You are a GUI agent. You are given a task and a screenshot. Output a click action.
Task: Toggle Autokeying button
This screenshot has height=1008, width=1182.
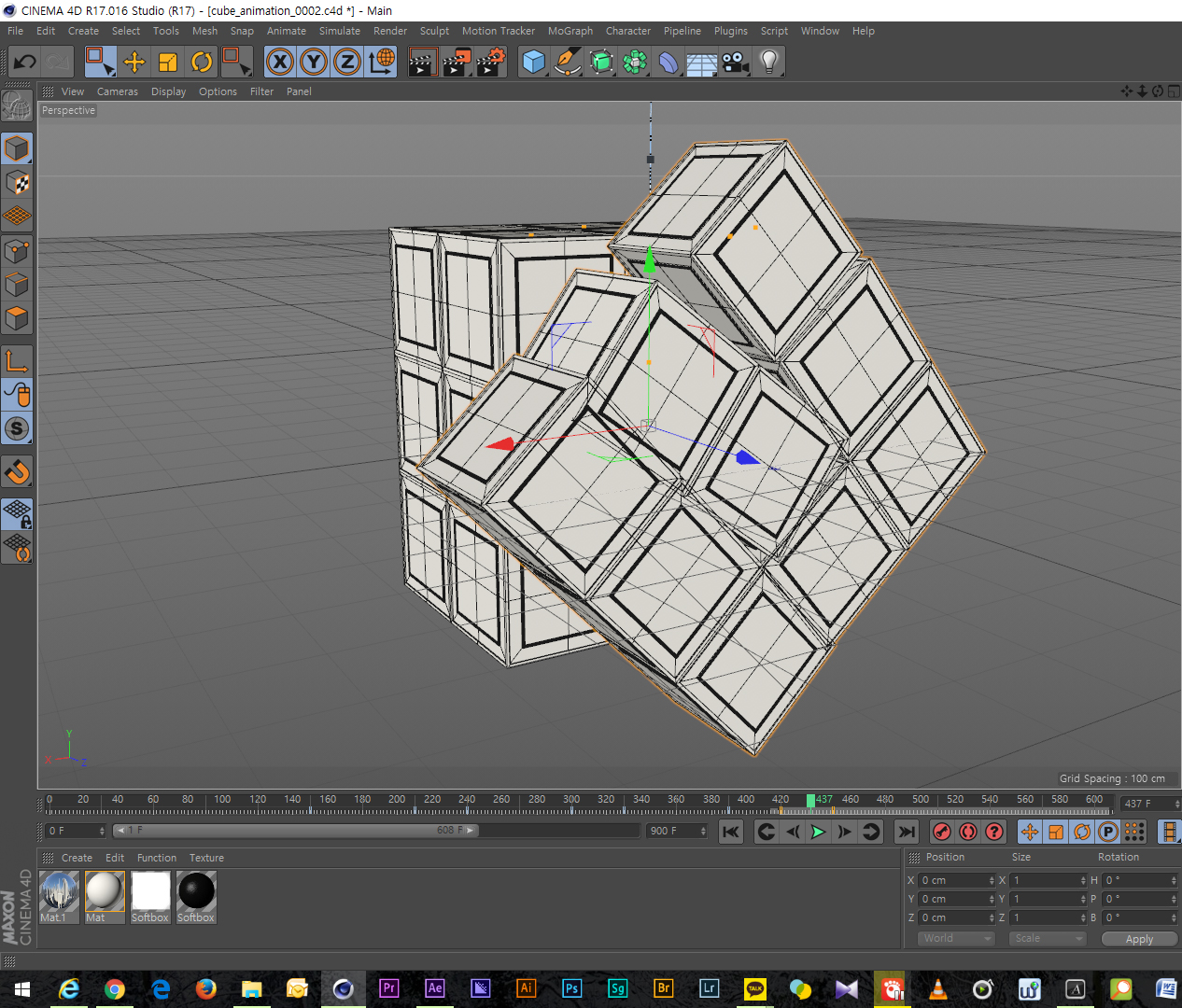coord(968,832)
